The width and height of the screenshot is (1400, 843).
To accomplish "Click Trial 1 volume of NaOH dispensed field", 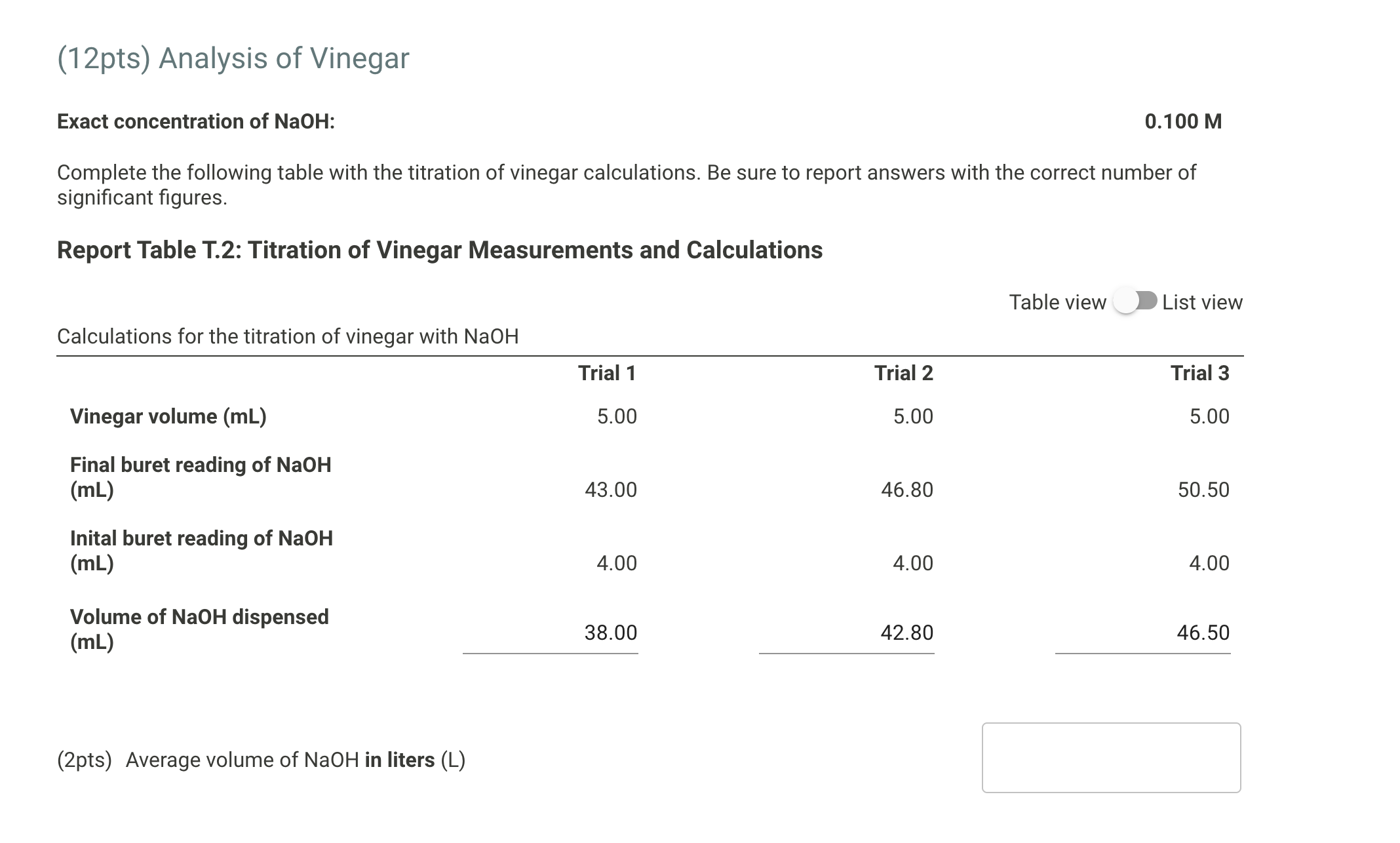I will [x=551, y=633].
